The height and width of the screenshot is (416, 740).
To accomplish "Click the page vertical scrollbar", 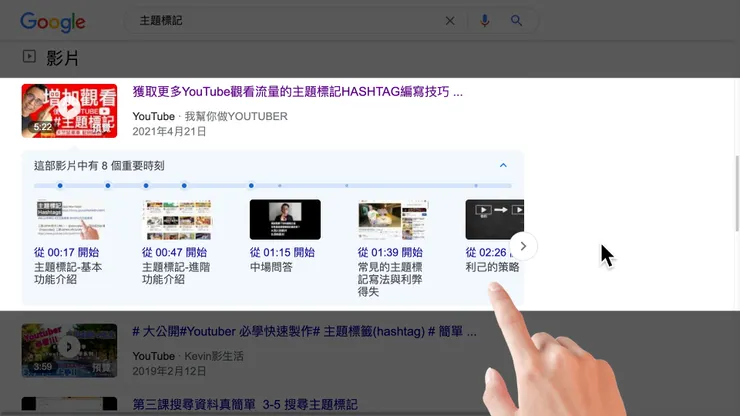I will click(737, 194).
